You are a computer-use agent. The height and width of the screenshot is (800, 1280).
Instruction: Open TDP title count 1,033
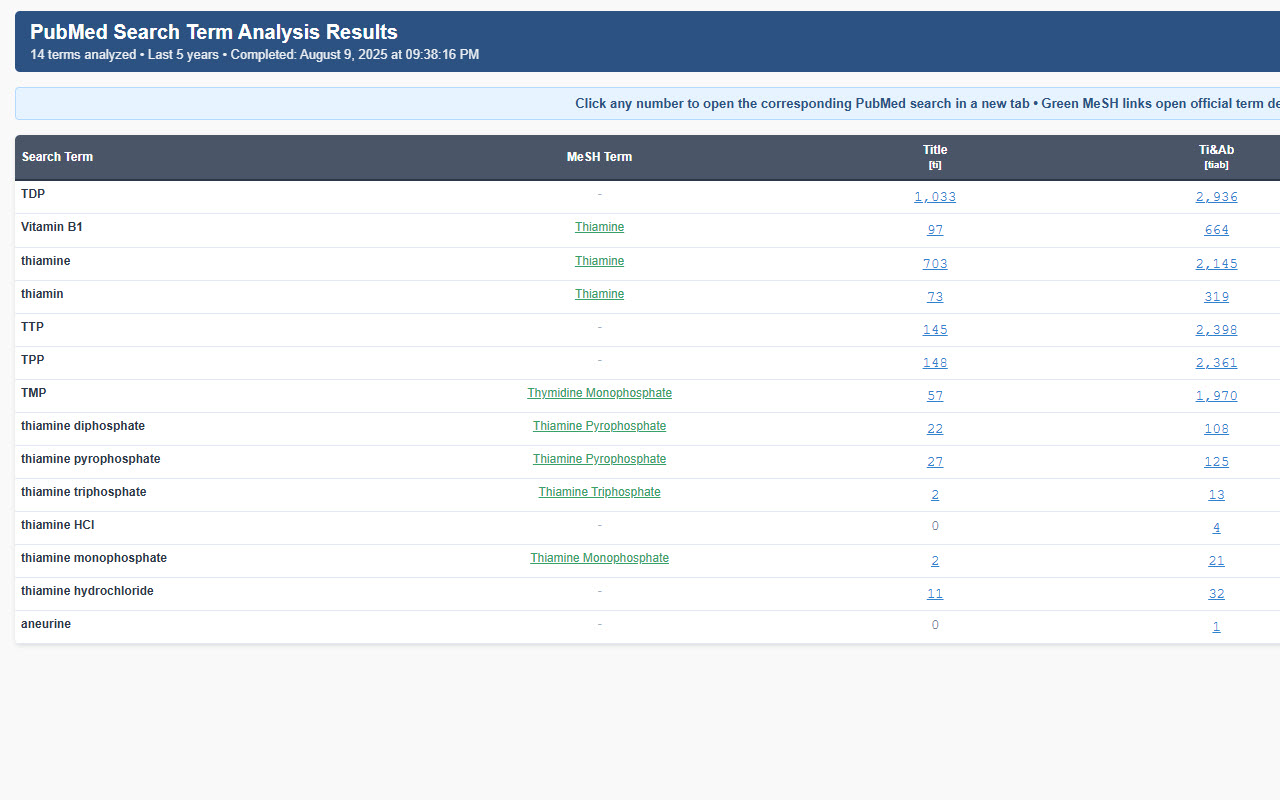coord(935,197)
